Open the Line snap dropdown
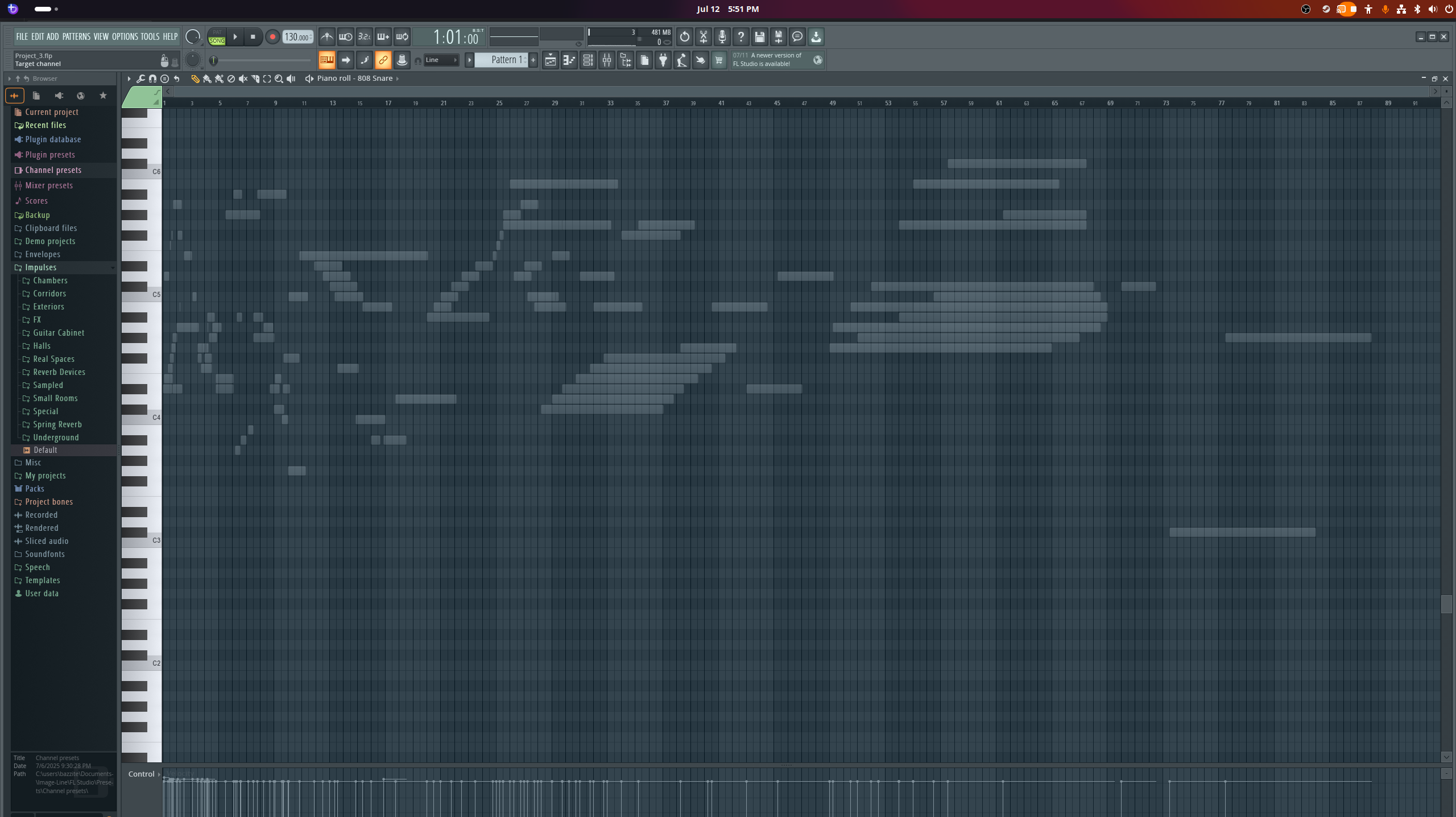Screen dimensions: 1456x817 pos(441,60)
